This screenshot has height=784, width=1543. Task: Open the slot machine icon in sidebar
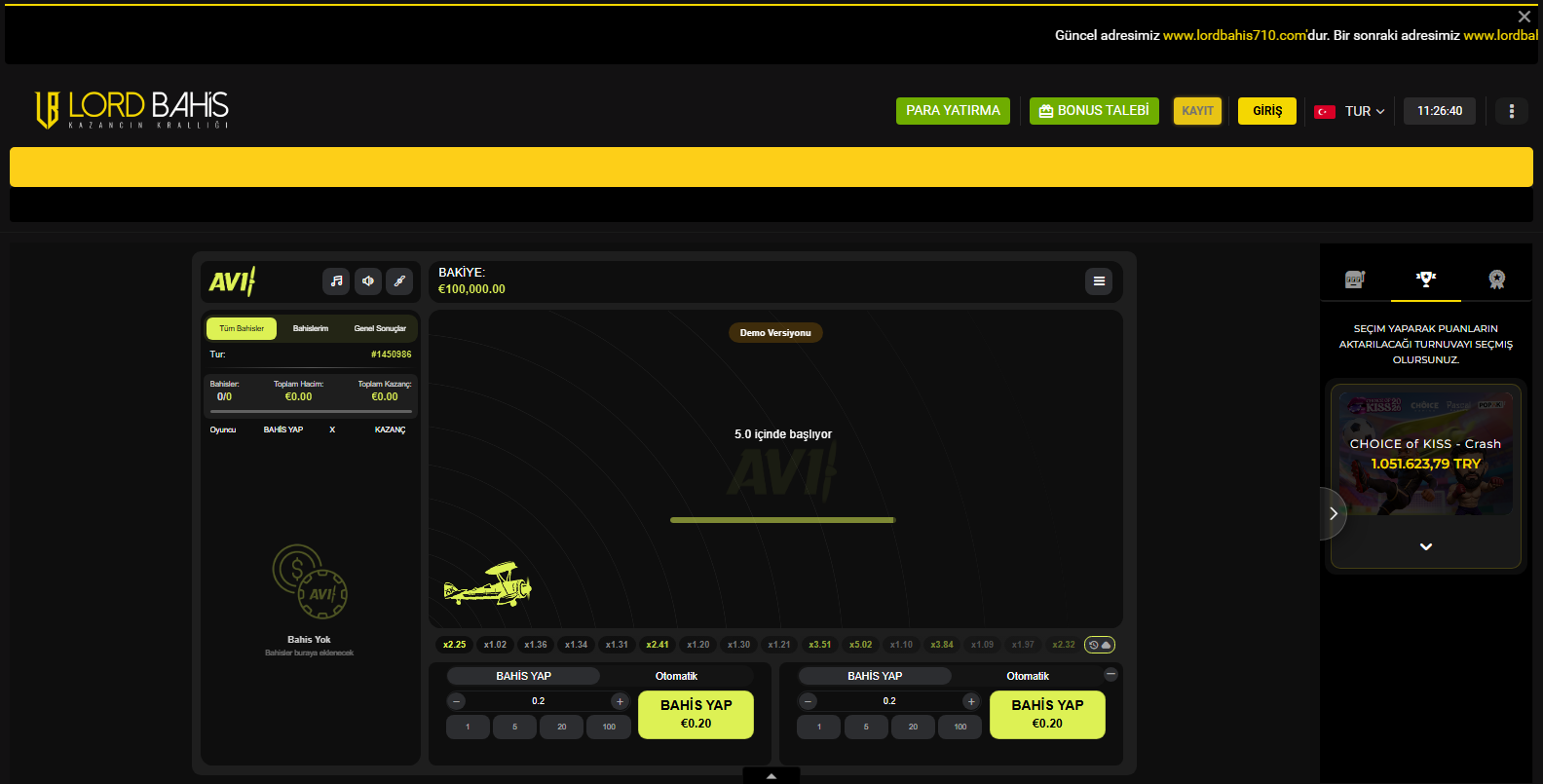click(x=1355, y=280)
